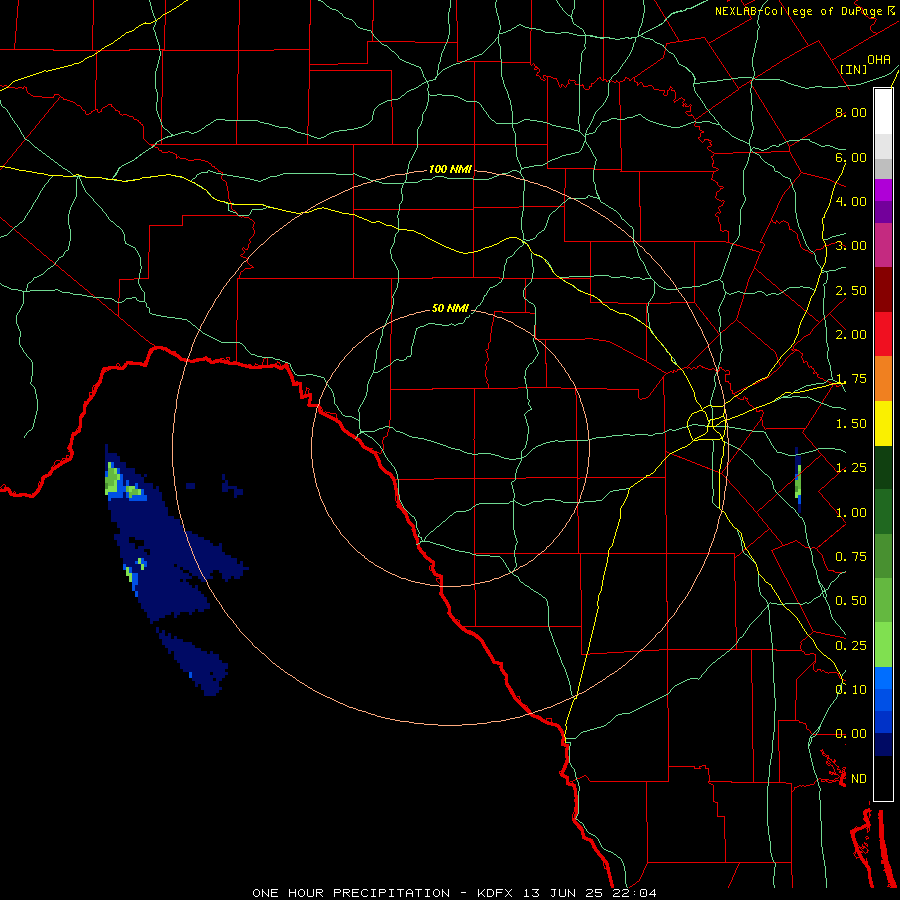Screen dimensions: 900x900
Task: Click the 0.10 legend value
Action: point(851,690)
